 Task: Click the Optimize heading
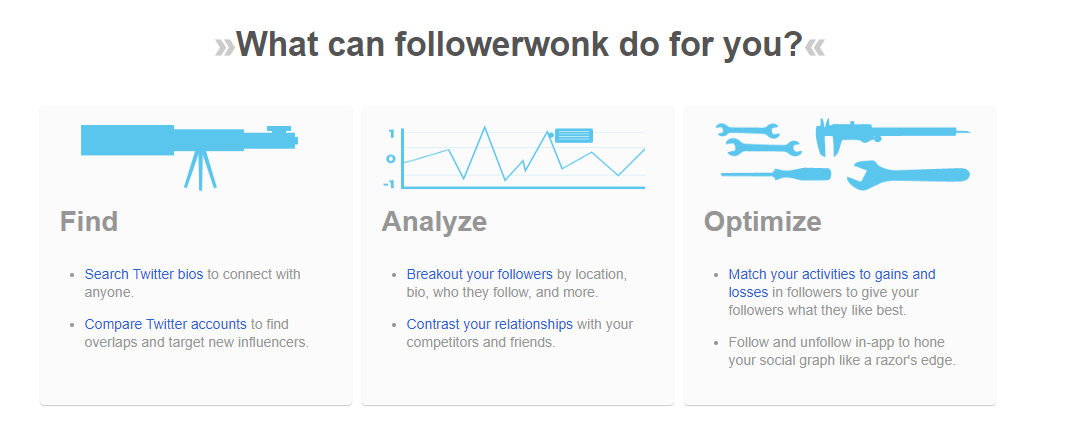click(763, 222)
